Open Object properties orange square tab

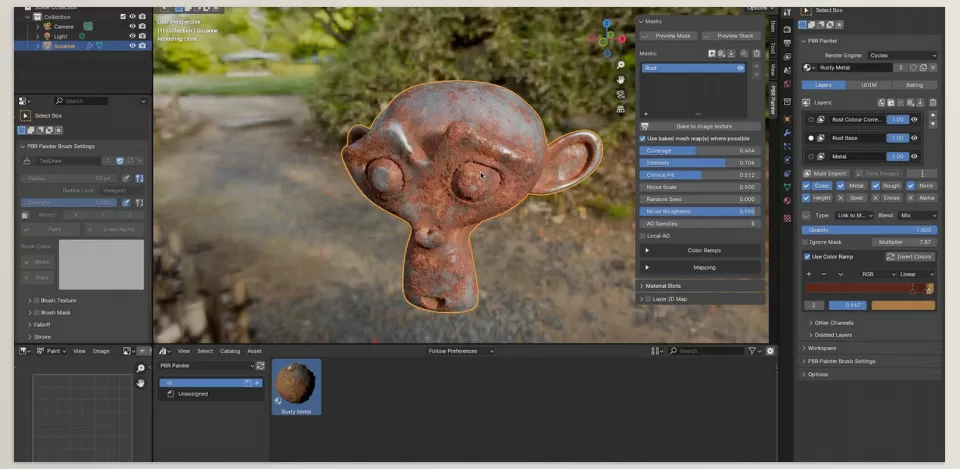[x=787, y=119]
